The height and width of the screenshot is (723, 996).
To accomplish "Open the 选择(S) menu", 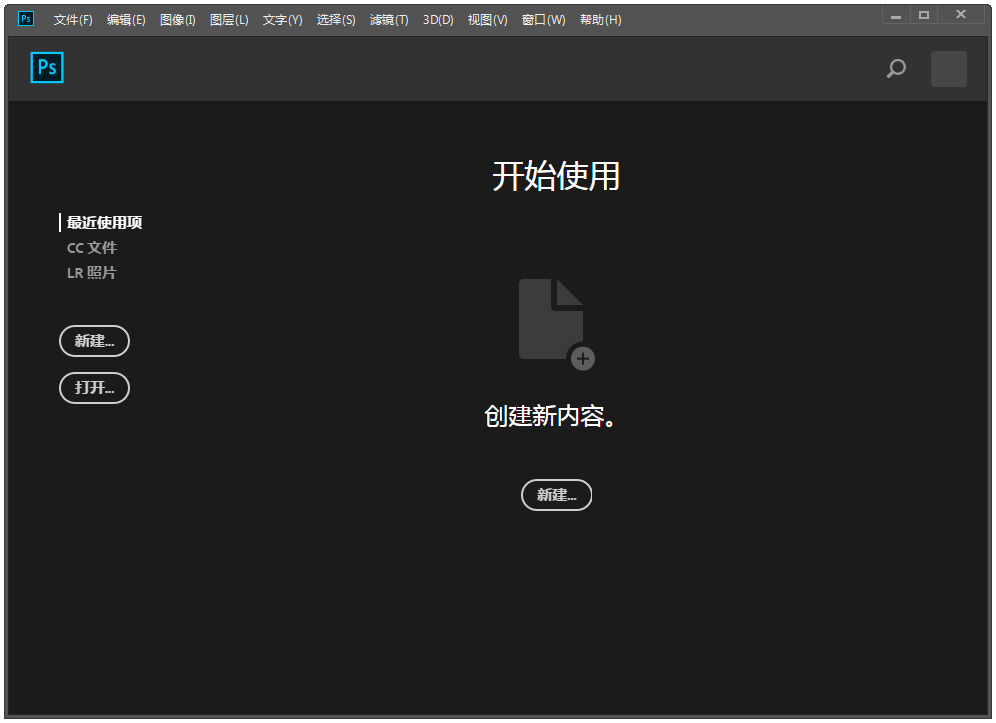I will 336,20.
